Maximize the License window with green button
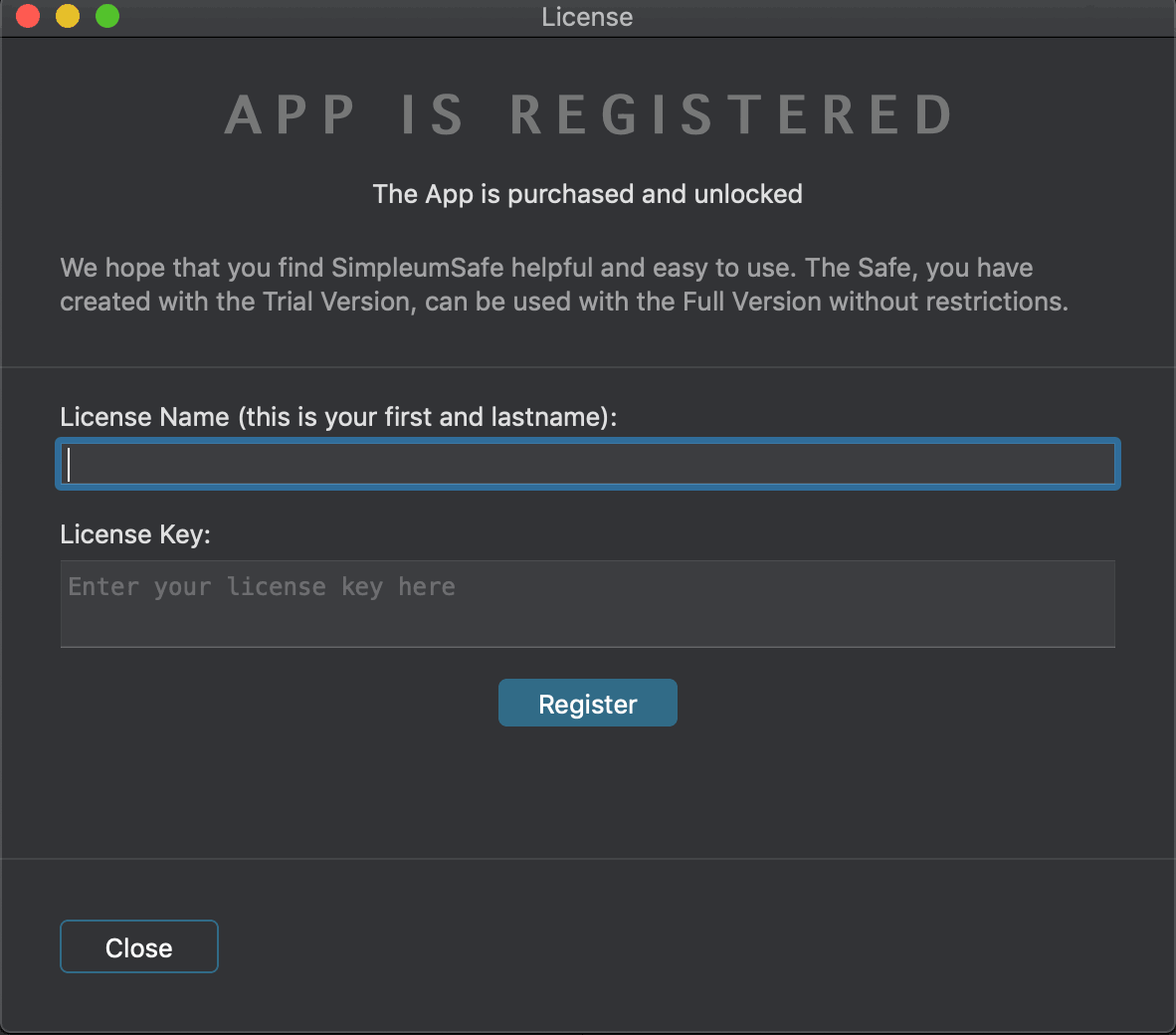The image size is (1176, 1035). [107, 16]
